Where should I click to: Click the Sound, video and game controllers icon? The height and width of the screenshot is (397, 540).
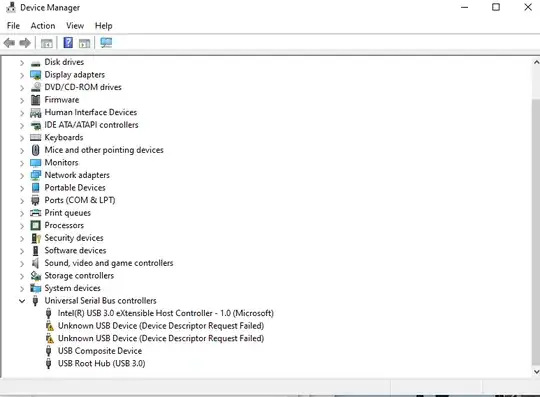click(35, 263)
